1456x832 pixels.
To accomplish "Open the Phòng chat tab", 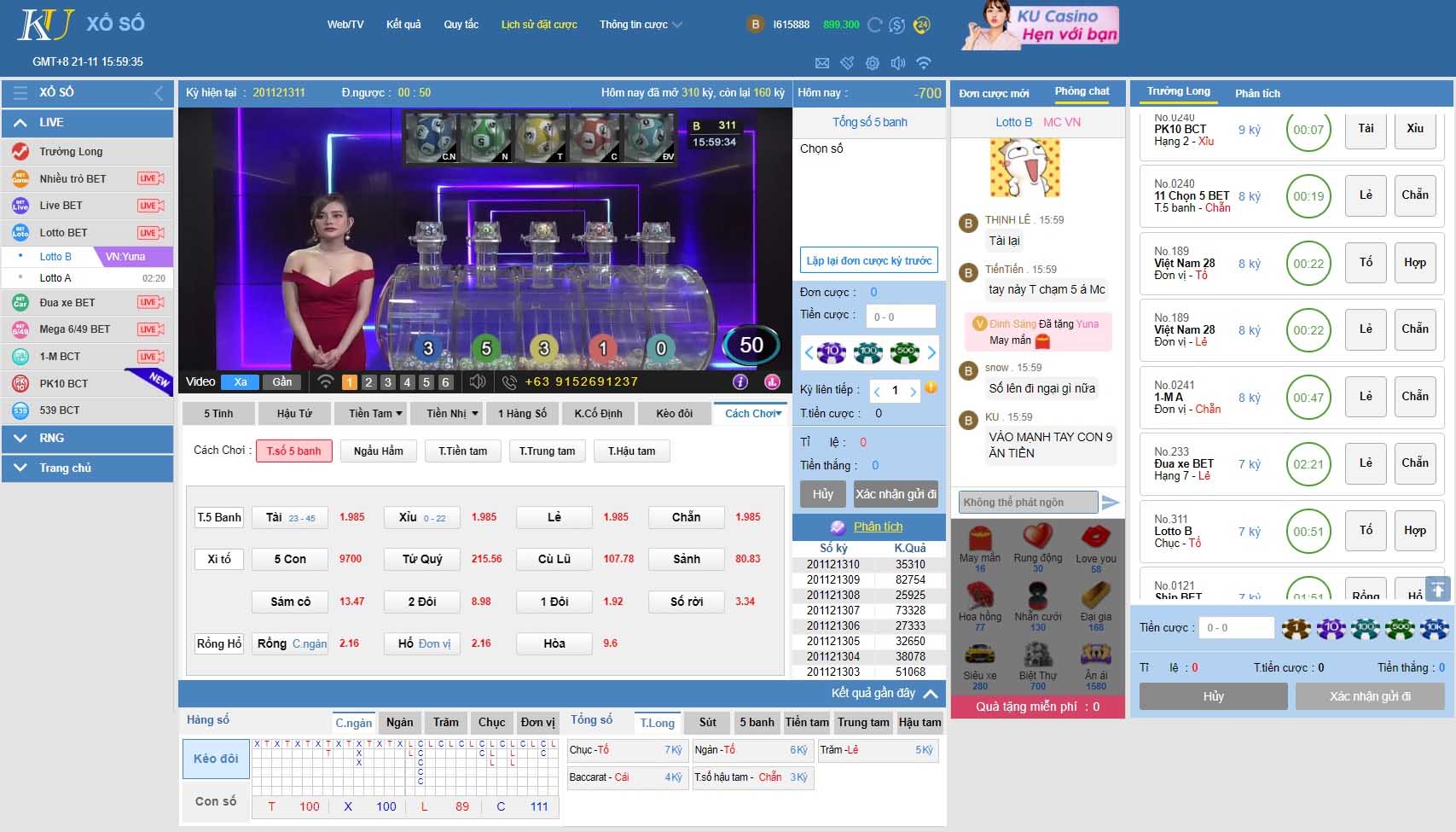I will (x=1082, y=91).
